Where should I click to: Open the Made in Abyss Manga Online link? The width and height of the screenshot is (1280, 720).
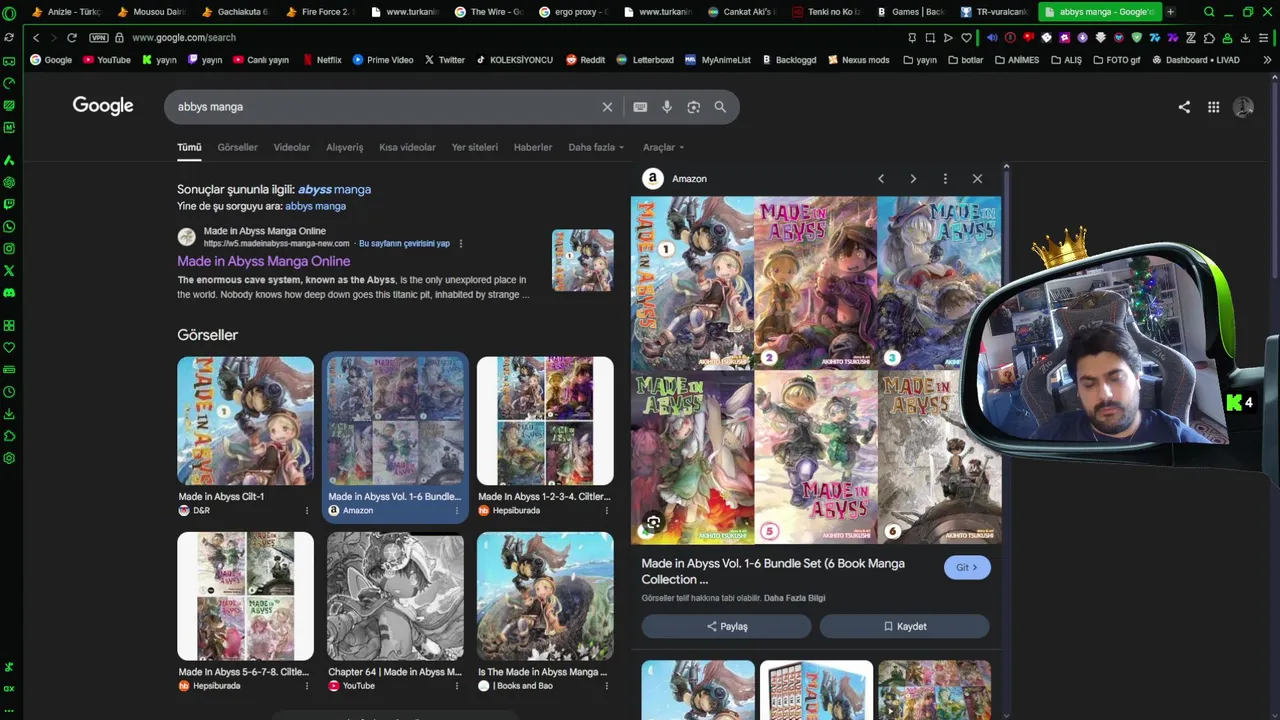264,261
